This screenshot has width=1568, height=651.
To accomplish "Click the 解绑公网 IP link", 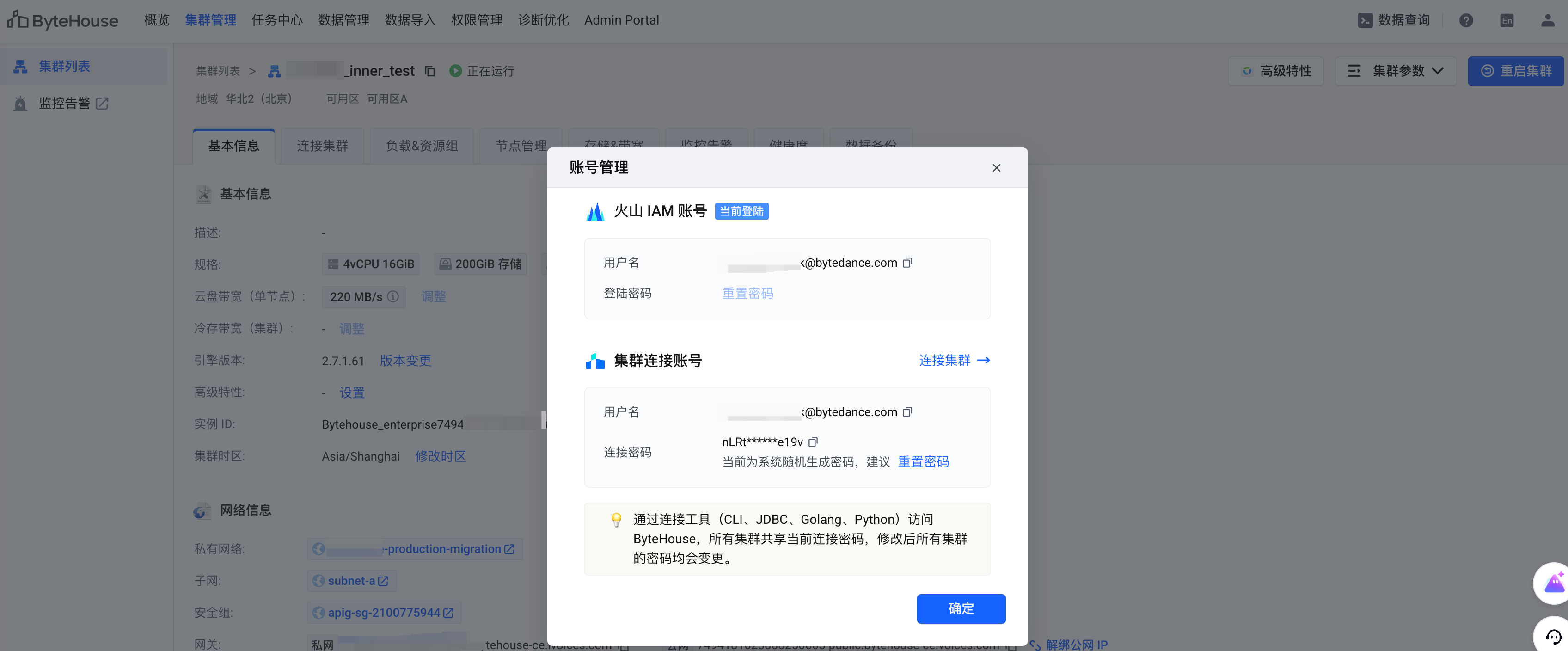I will (1076, 645).
